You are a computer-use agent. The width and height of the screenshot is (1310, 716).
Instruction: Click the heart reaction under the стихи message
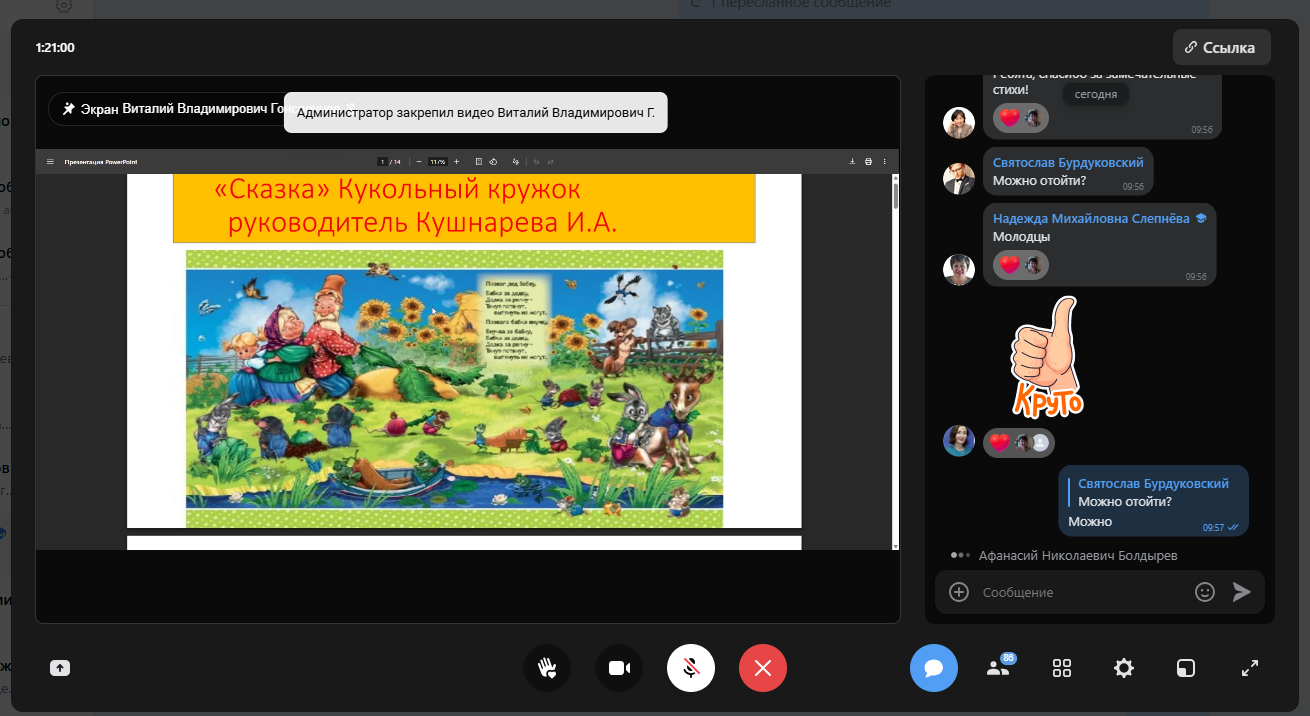tap(1010, 117)
